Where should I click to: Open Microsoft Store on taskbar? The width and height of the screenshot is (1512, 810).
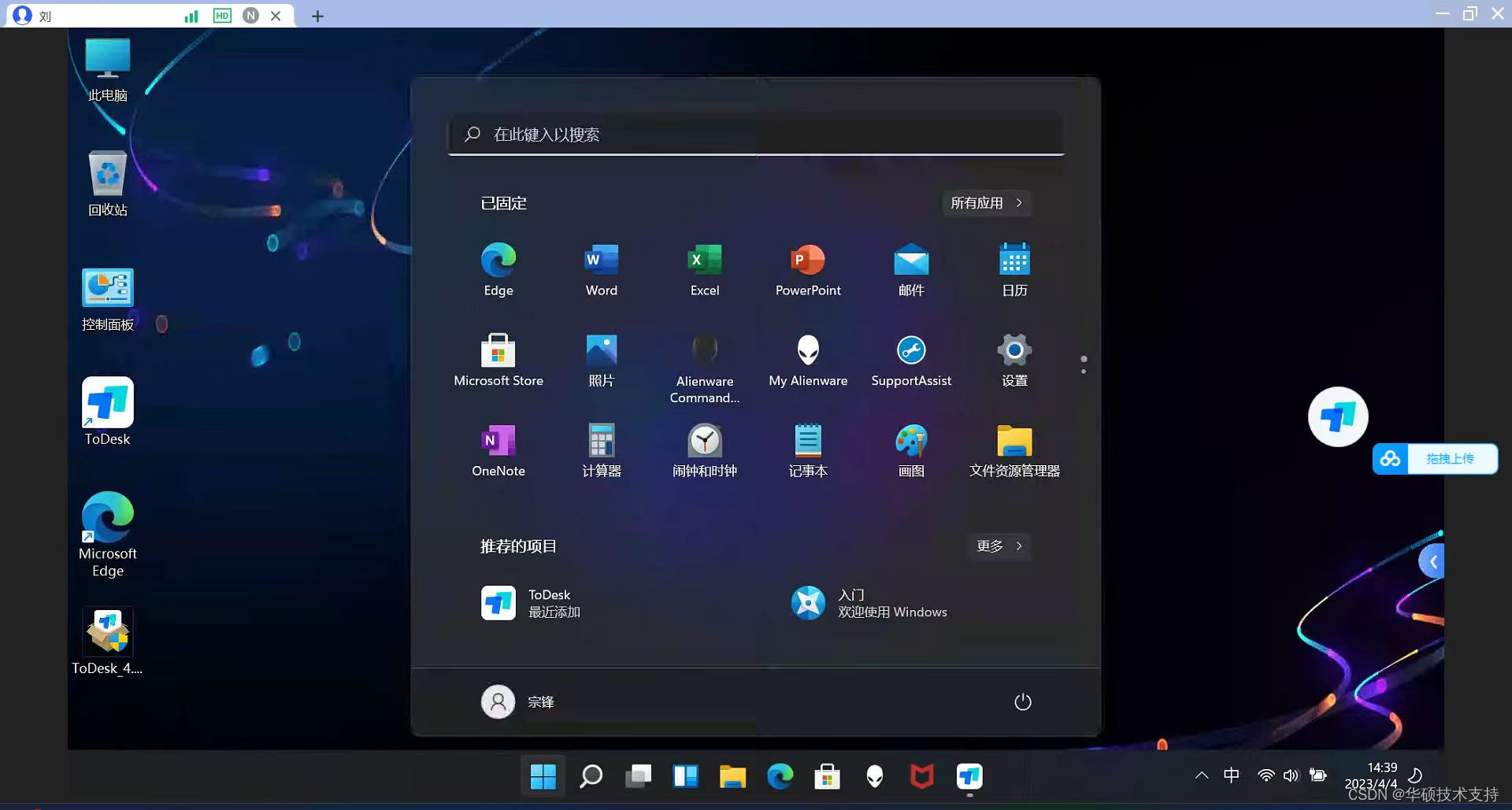tap(827, 777)
